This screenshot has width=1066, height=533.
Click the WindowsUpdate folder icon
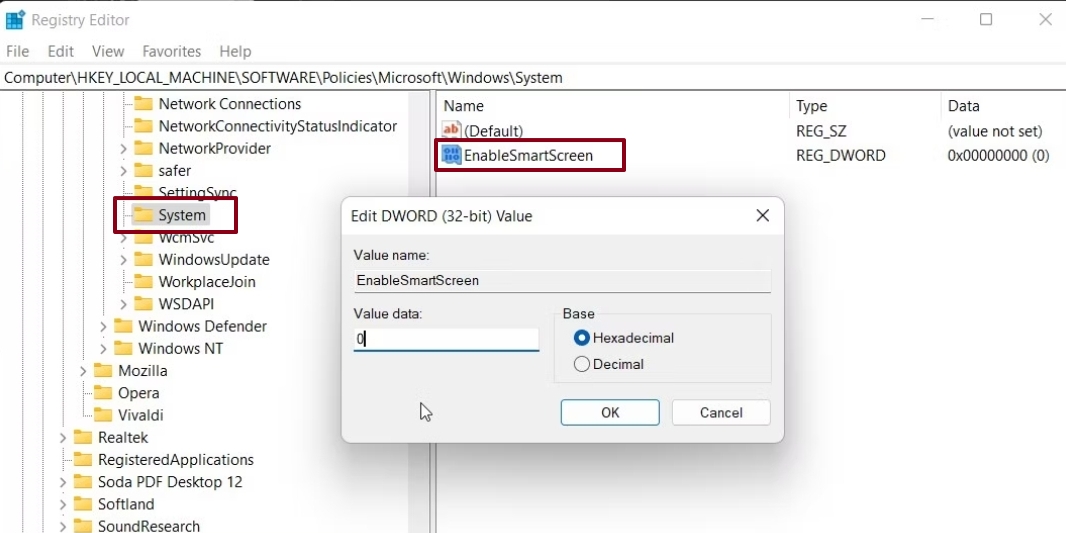click(x=143, y=260)
